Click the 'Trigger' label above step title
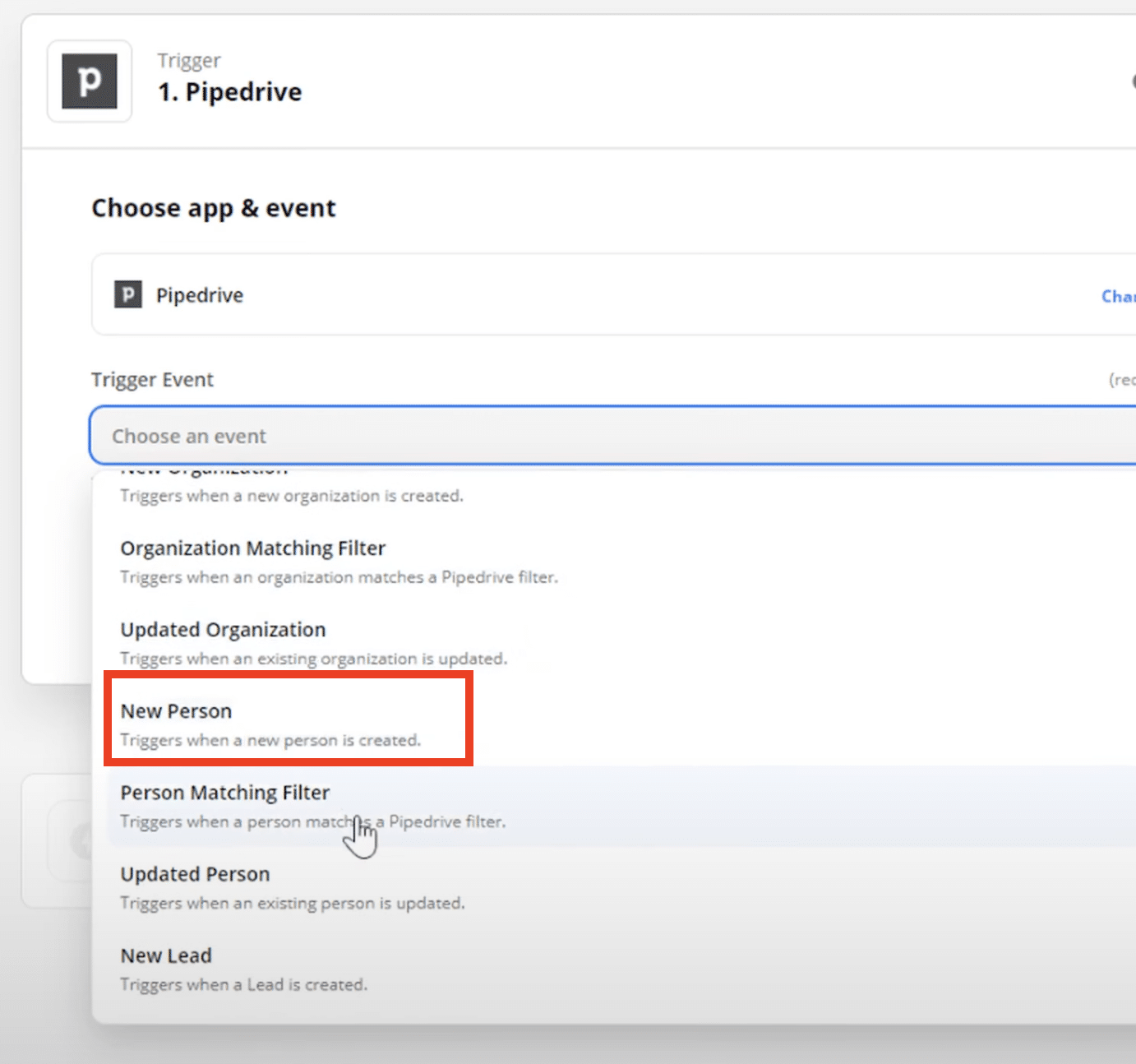Image resolution: width=1136 pixels, height=1064 pixels. [189, 61]
